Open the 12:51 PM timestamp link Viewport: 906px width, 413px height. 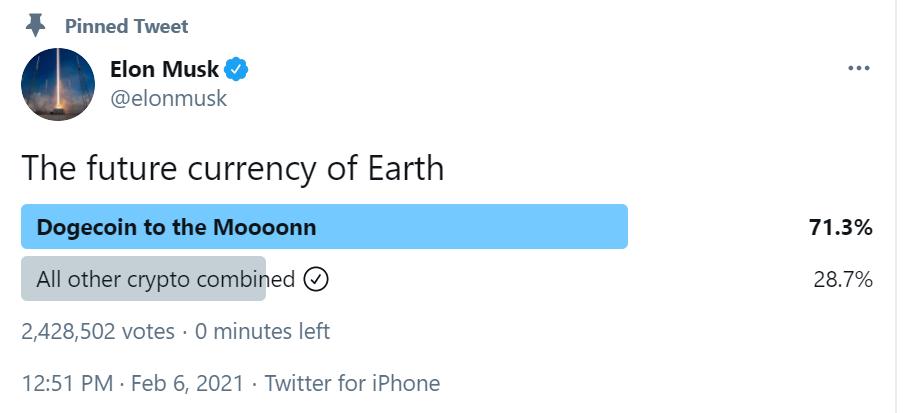[64, 382]
